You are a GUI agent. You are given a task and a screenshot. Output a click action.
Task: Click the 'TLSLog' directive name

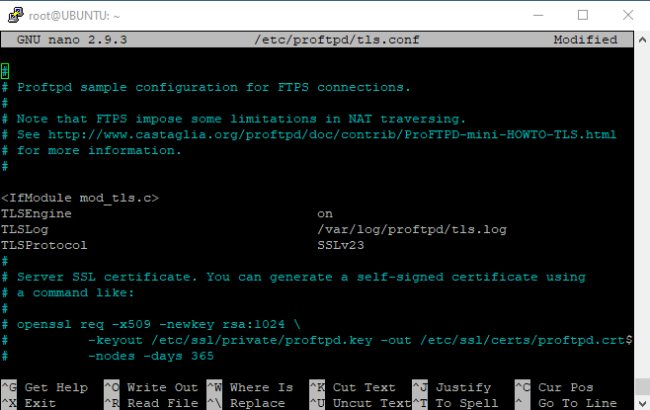24,230
